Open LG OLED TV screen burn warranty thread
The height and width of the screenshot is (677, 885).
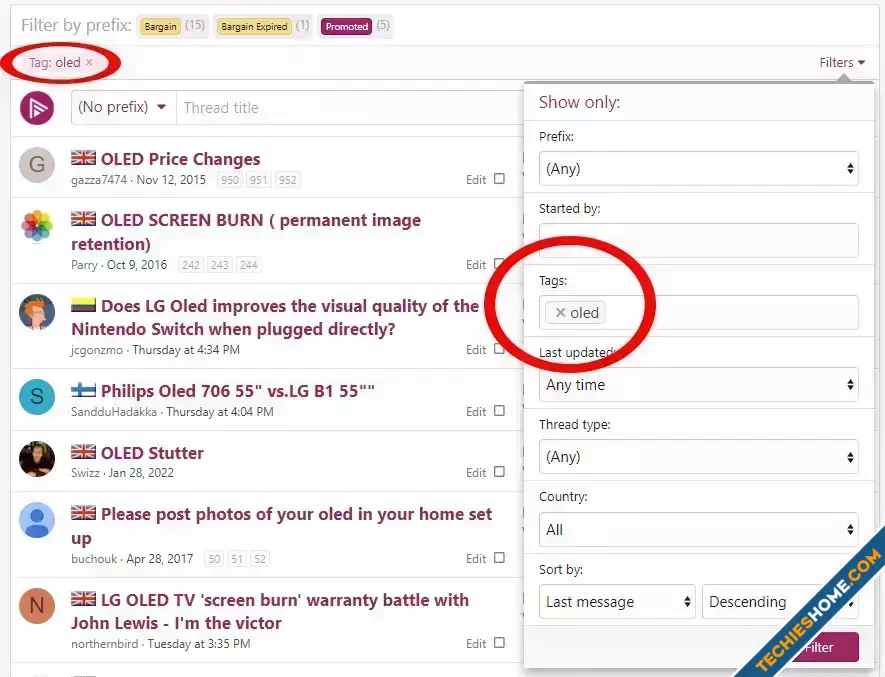click(270, 611)
